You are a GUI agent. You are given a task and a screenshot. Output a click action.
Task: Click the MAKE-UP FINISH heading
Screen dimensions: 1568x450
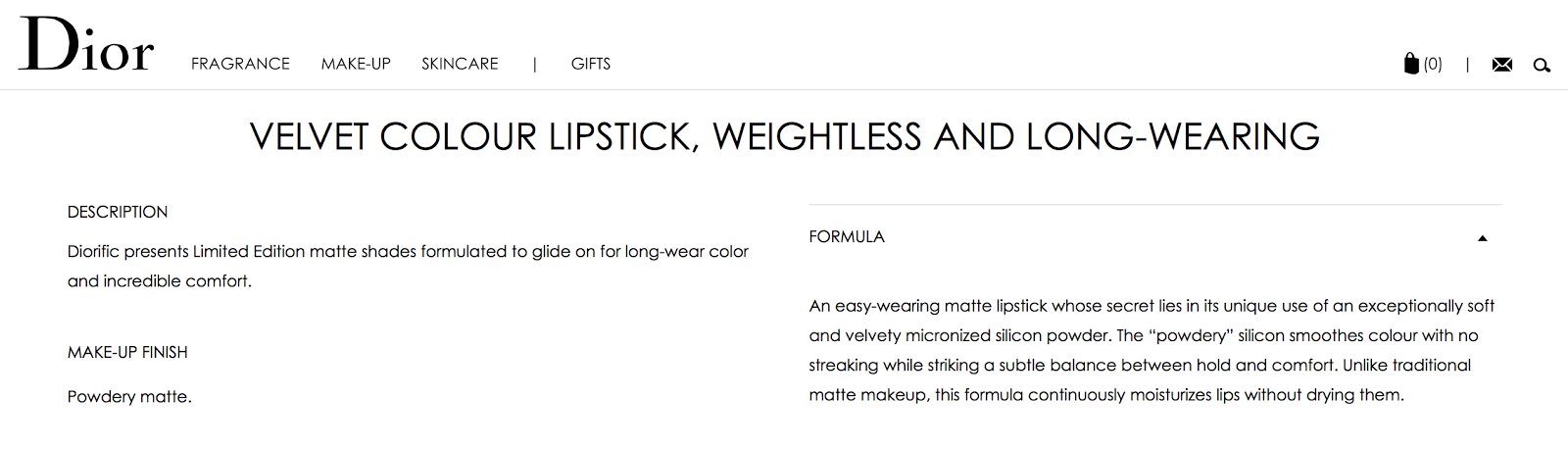[x=127, y=352]
